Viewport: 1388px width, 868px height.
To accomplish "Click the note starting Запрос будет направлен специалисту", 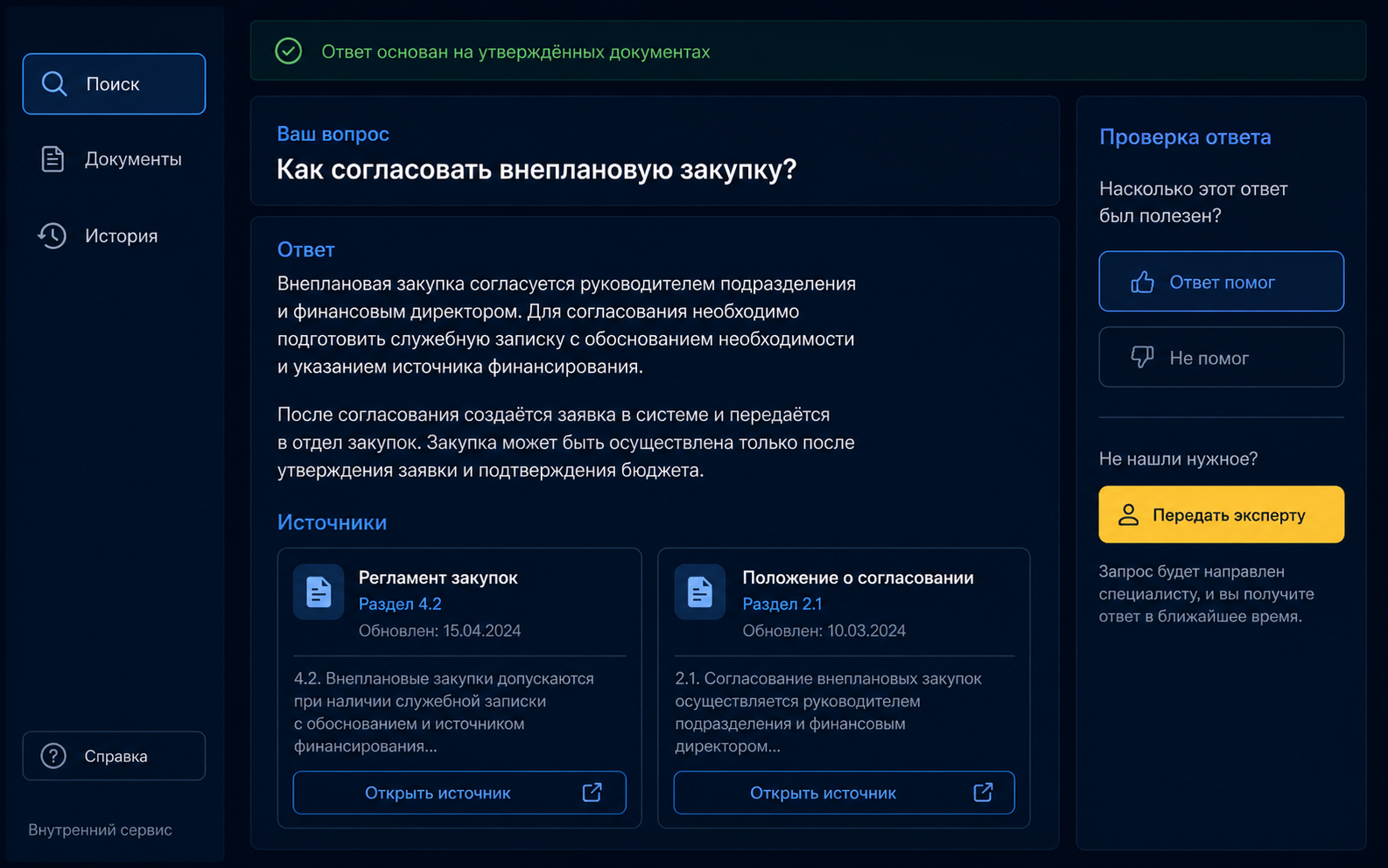I will [x=1206, y=594].
